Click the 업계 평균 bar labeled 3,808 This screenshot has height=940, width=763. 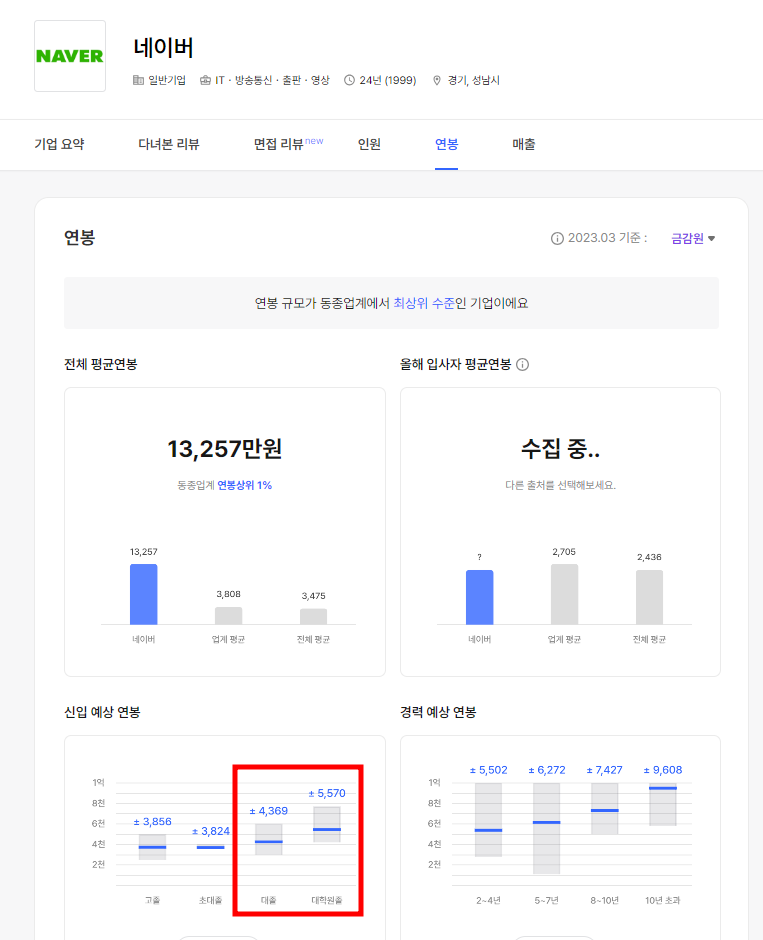pos(228,616)
